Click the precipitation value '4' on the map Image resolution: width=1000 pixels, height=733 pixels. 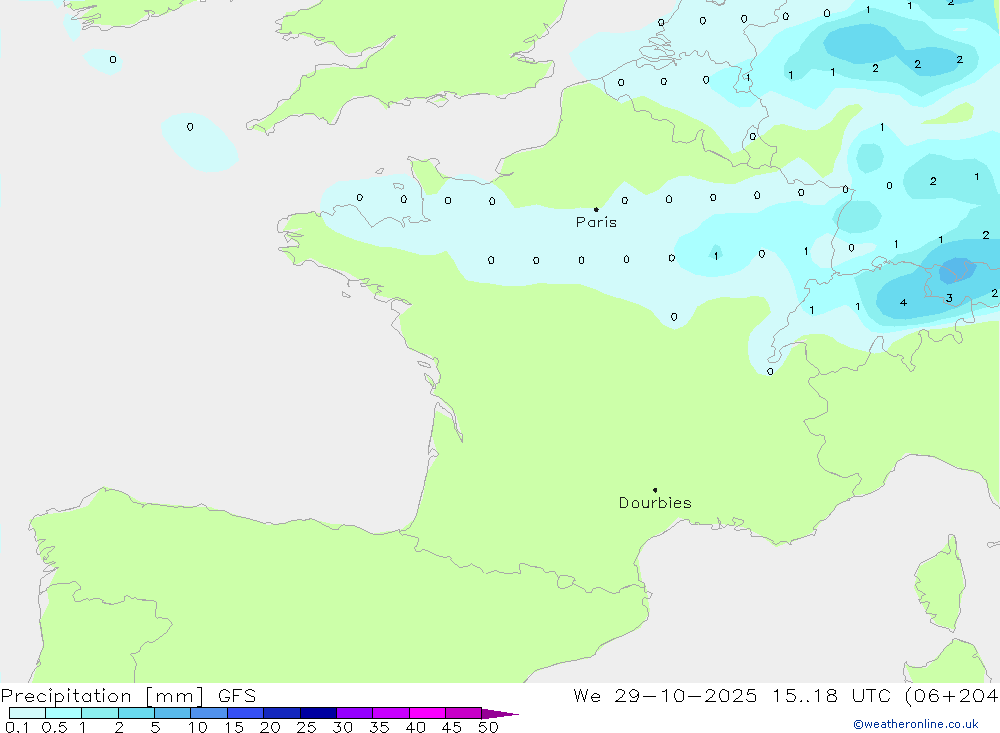pyautogui.click(x=903, y=302)
